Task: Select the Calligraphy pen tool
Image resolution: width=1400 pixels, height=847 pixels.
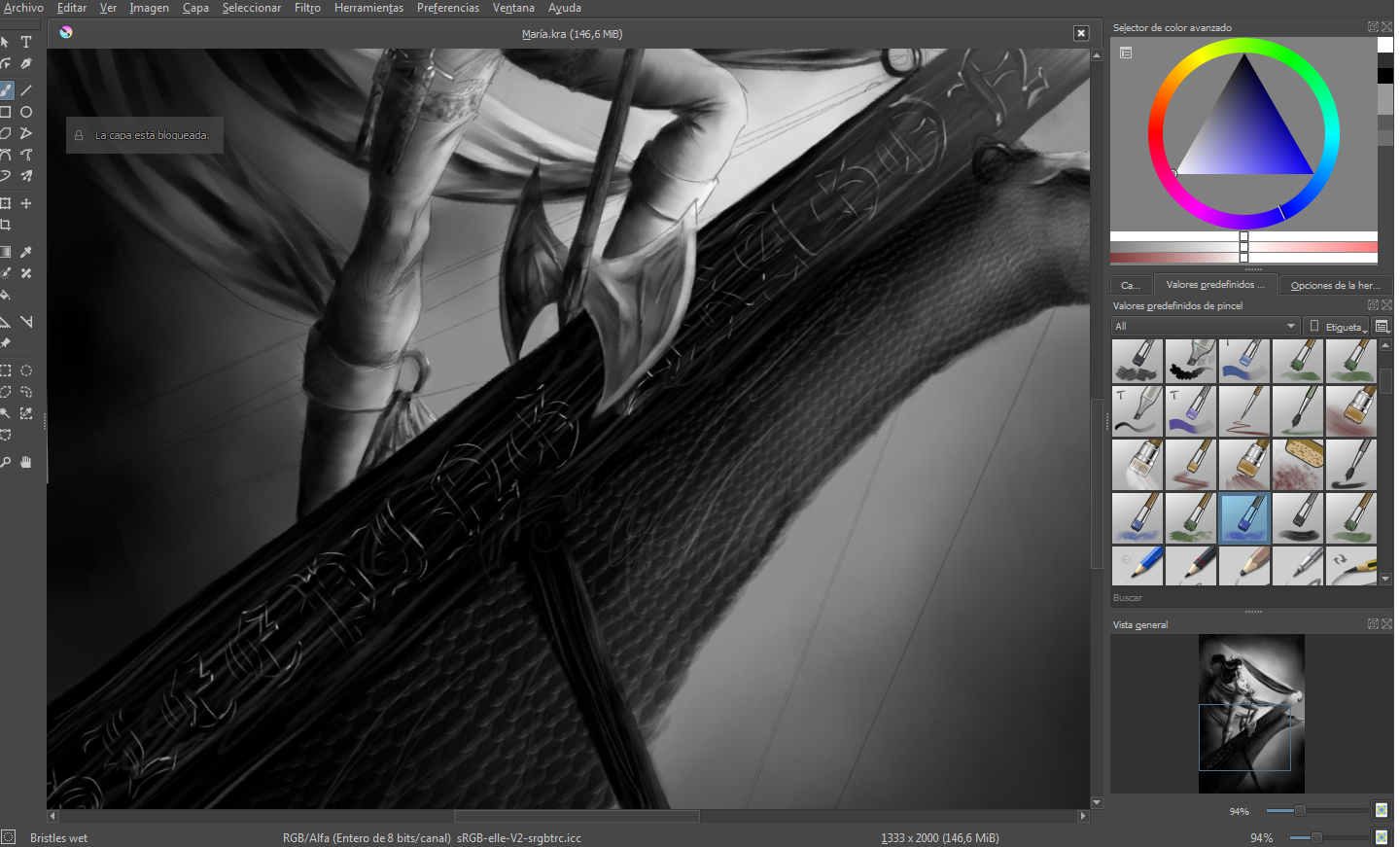Action: point(26,63)
